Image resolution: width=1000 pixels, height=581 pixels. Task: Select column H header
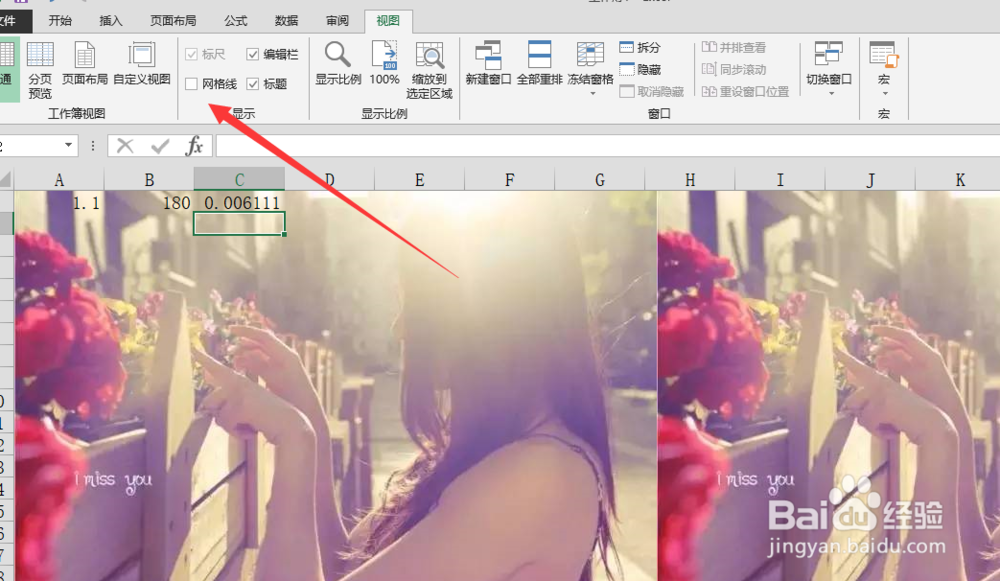click(x=690, y=180)
